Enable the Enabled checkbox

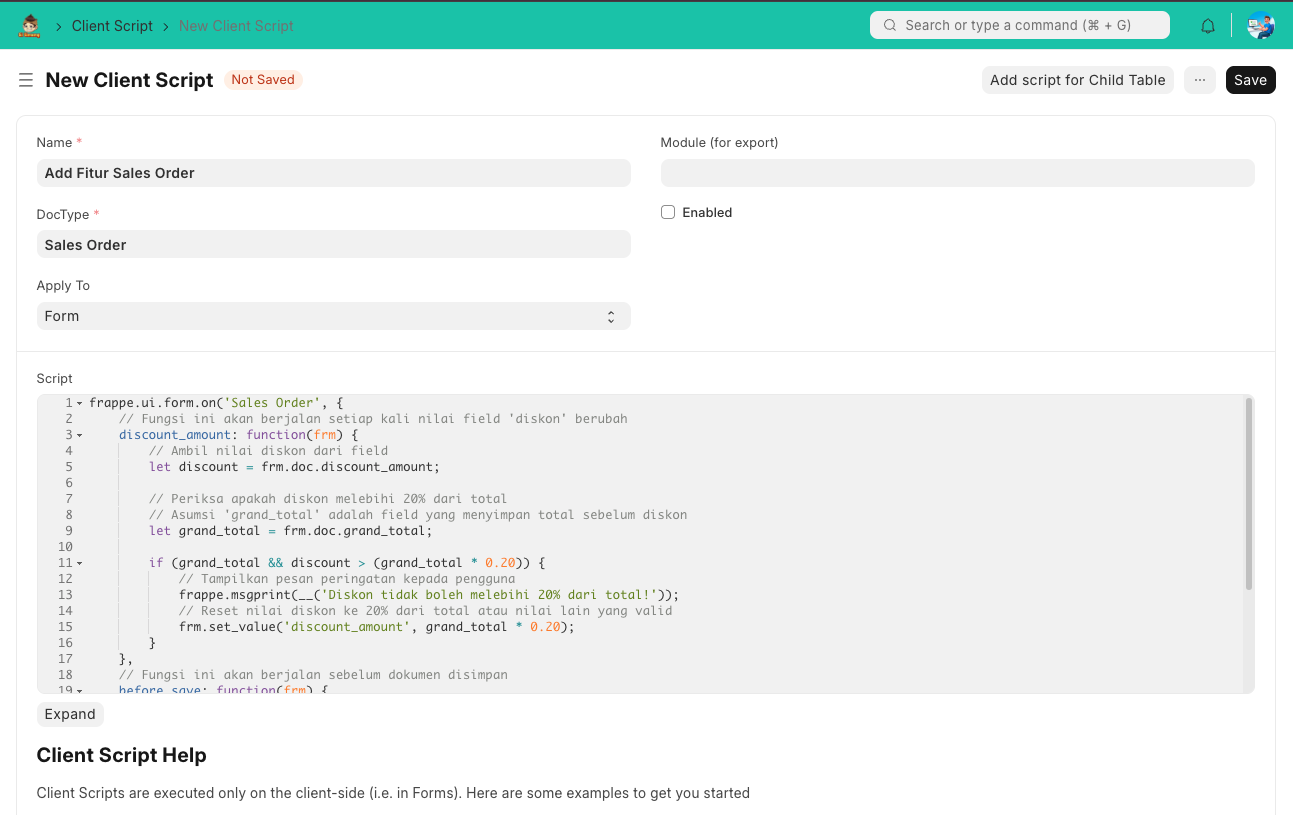(x=667, y=212)
